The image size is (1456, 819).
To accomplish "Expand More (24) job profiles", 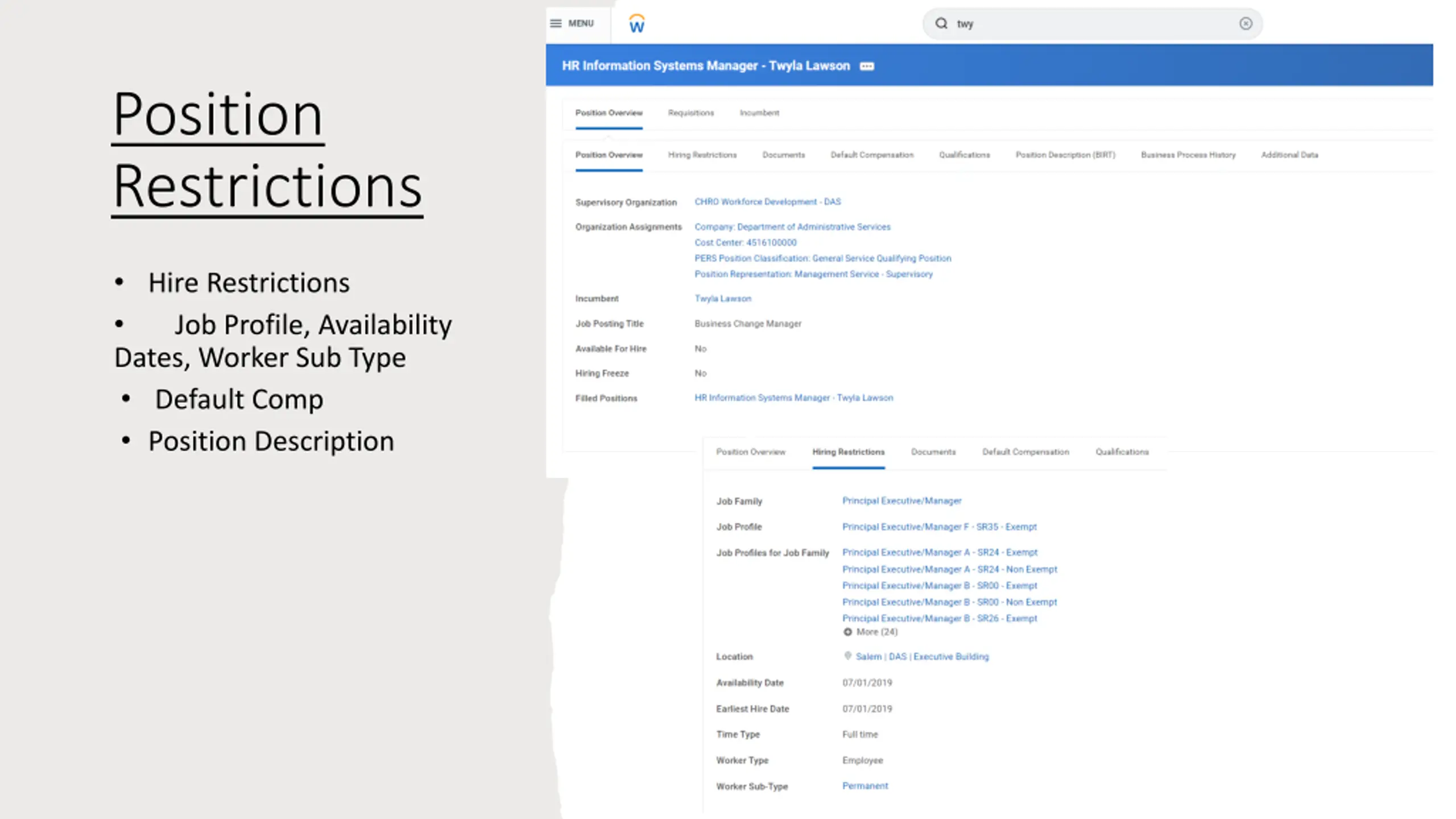I will pyautogui.click(x=870, y=632).
